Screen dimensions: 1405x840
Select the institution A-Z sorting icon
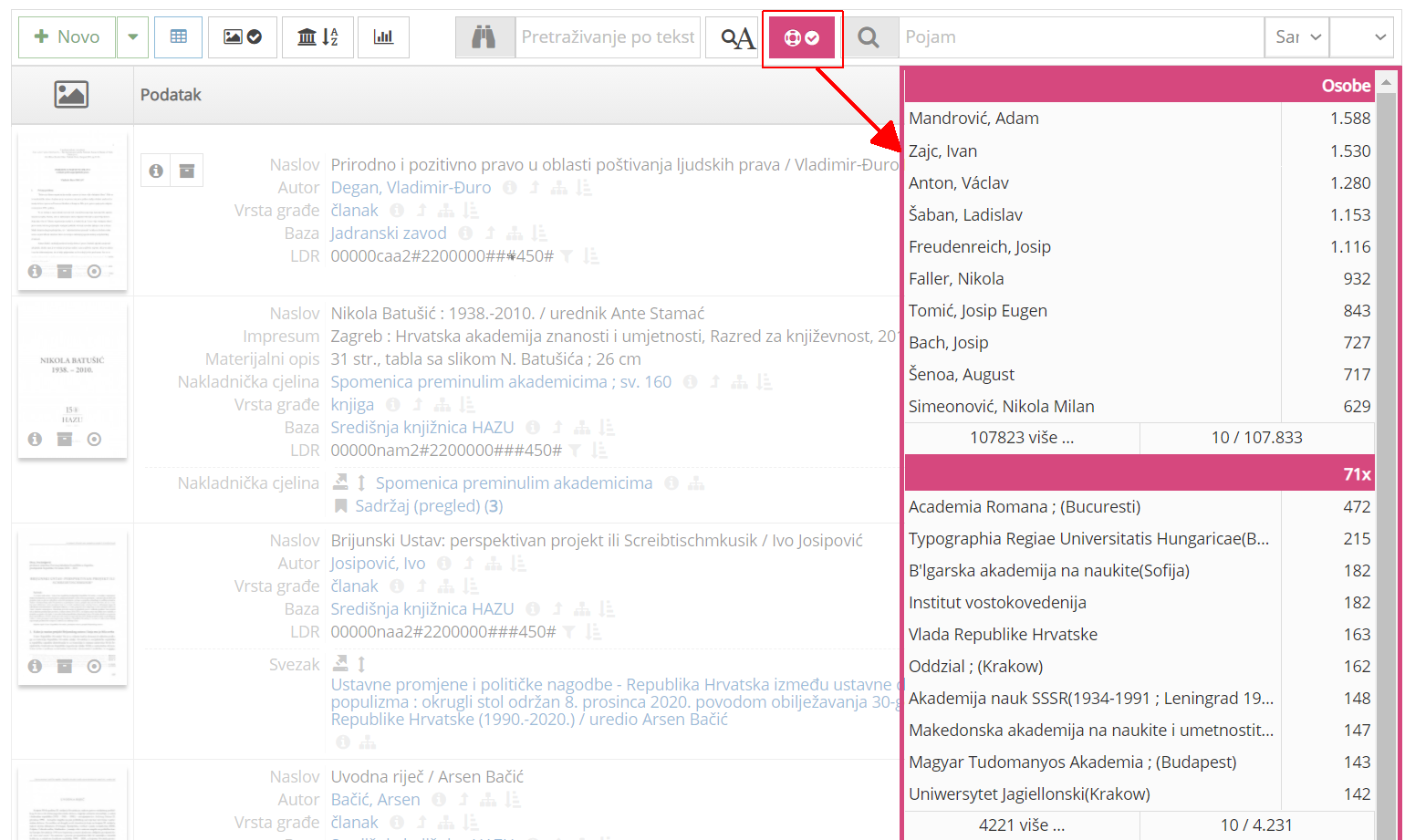pos(317,36)
